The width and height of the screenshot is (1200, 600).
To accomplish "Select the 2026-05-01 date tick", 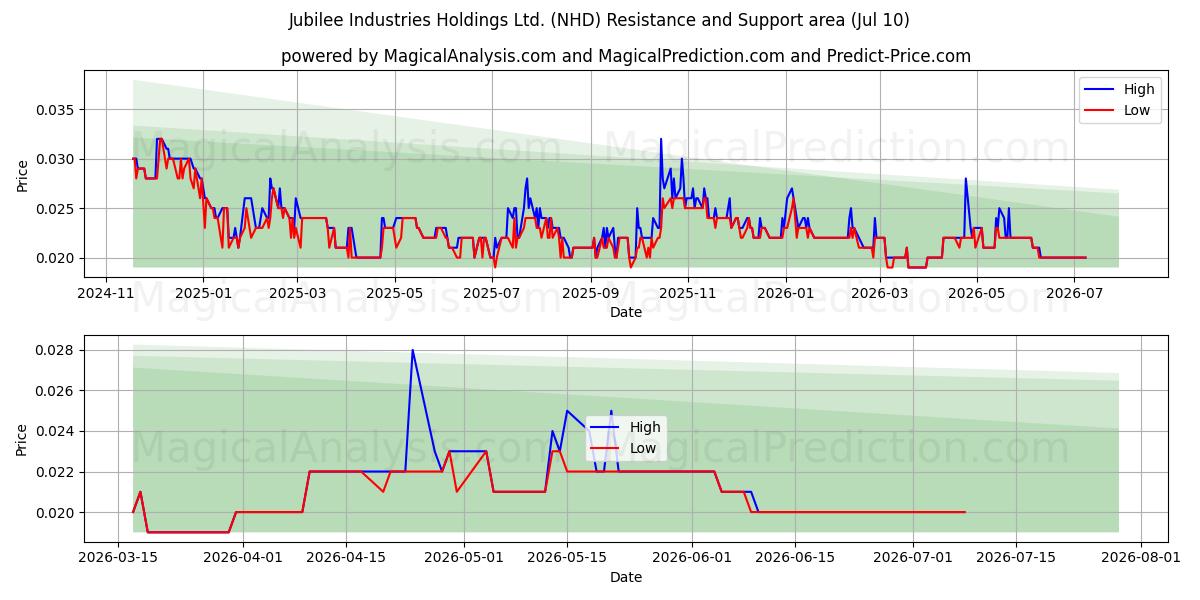I will point(464,557).
